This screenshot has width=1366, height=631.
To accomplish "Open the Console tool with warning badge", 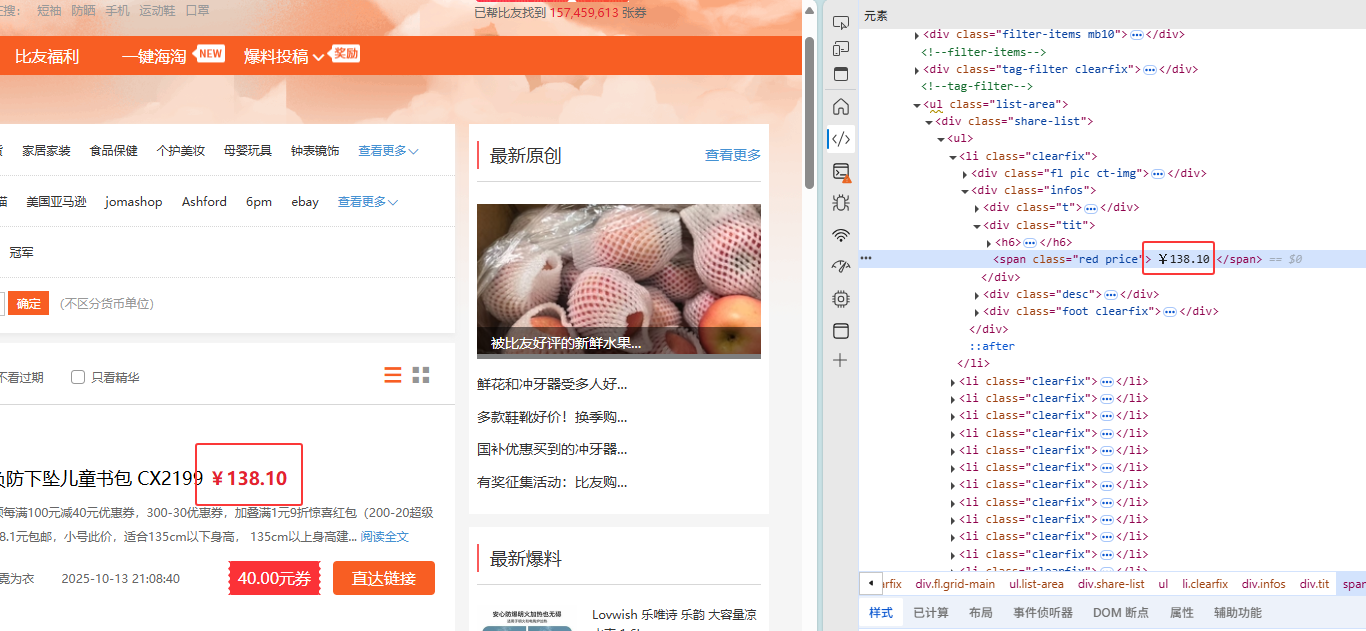I will point(841,172).
